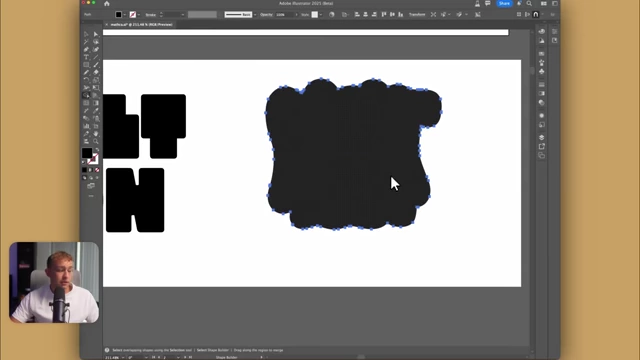640x360 pixels.
Task: Select the Type tool
Action: 86,57
